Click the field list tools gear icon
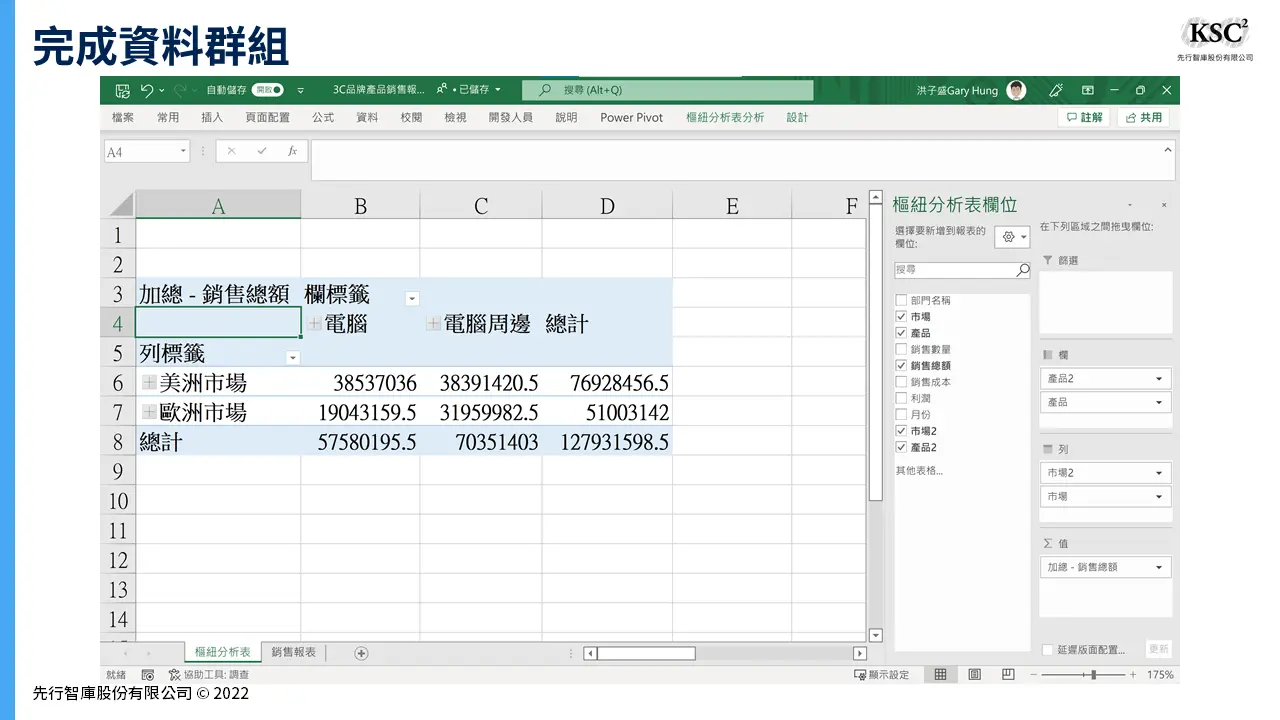The height and width of the screenshot is (720, 1280). point(1013,237)
